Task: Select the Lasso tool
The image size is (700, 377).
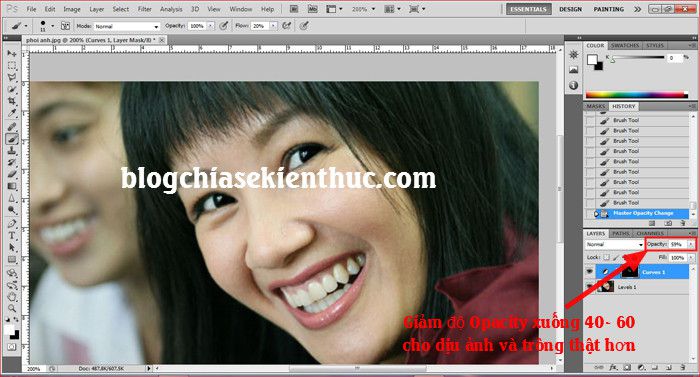Action: coord(12,78)
